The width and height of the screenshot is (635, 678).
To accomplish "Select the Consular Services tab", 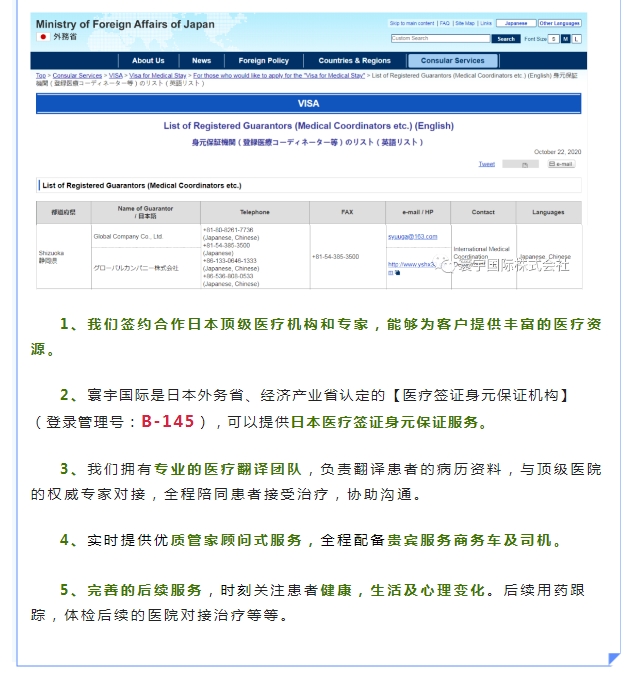I will pyautogui.click(x=453, y=61).
